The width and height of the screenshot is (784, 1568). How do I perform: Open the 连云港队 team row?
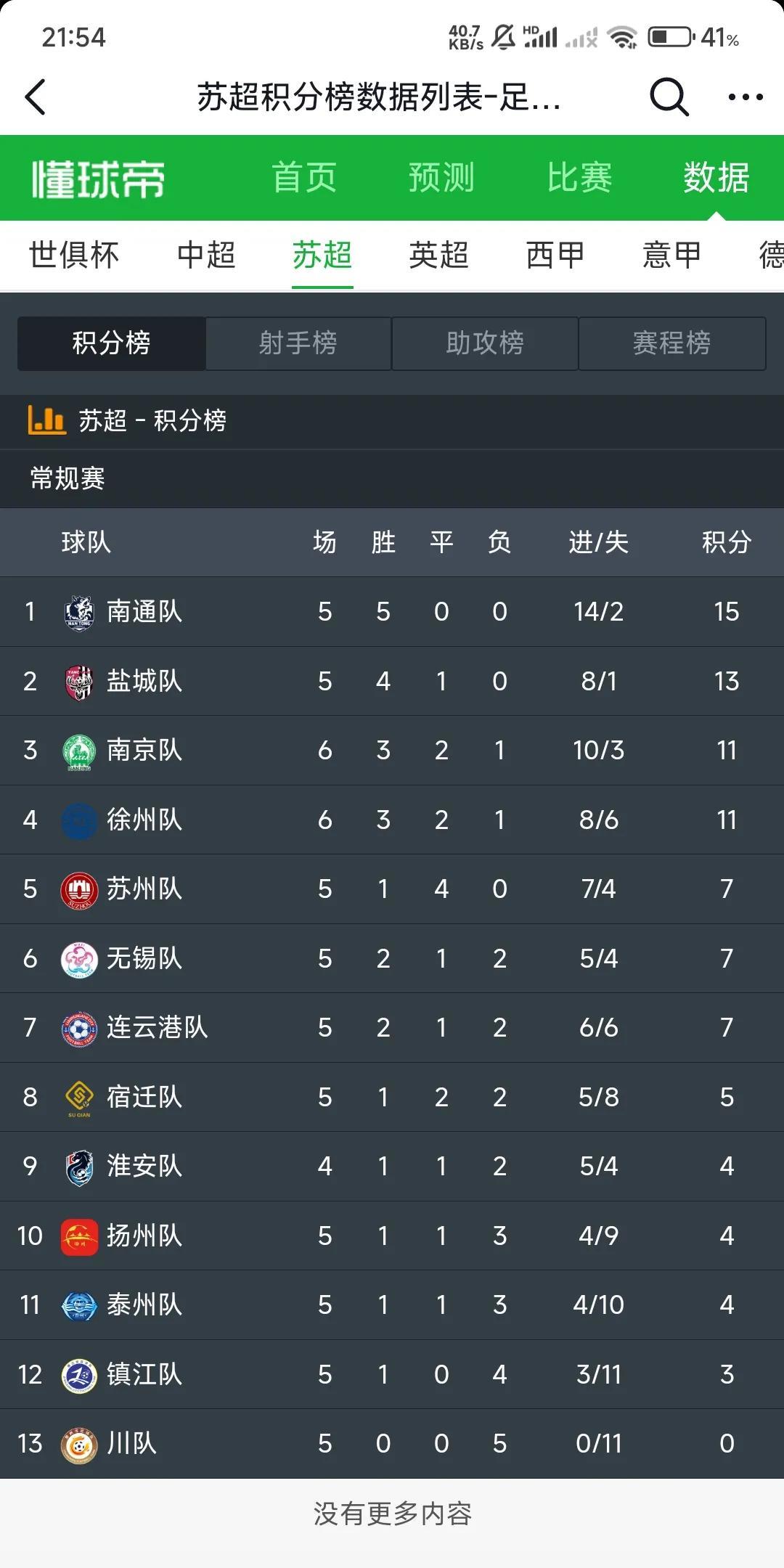(x=392, y=1028)
